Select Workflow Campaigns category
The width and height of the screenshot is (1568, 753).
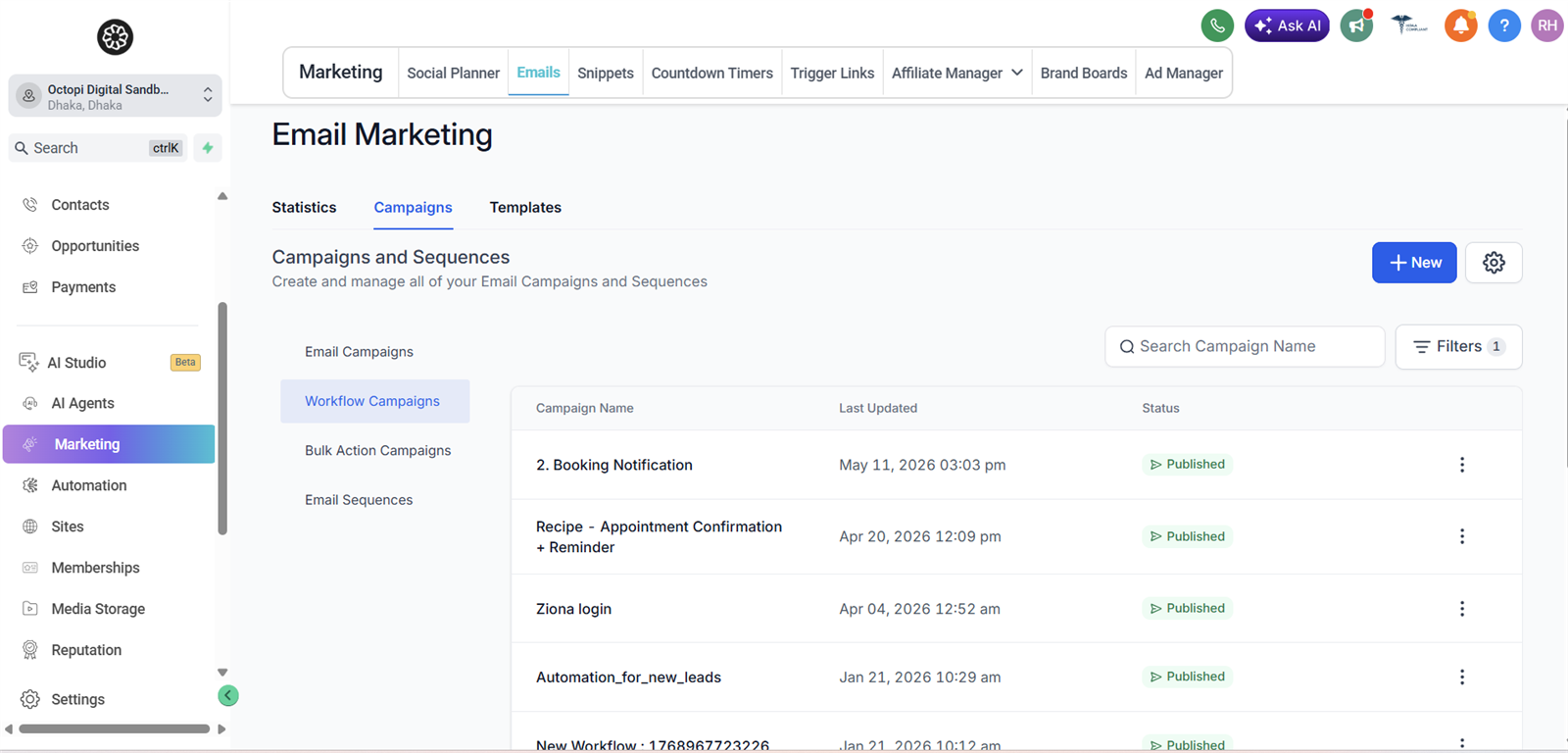tap(372, 401)
